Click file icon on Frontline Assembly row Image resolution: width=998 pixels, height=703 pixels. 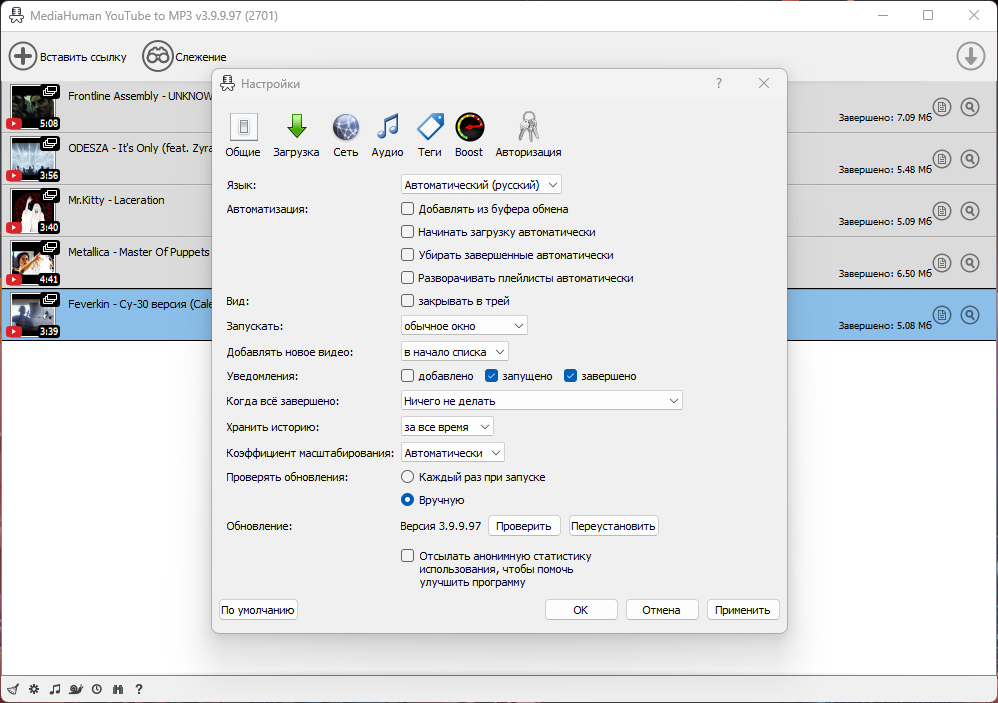[x=942, y=107]
